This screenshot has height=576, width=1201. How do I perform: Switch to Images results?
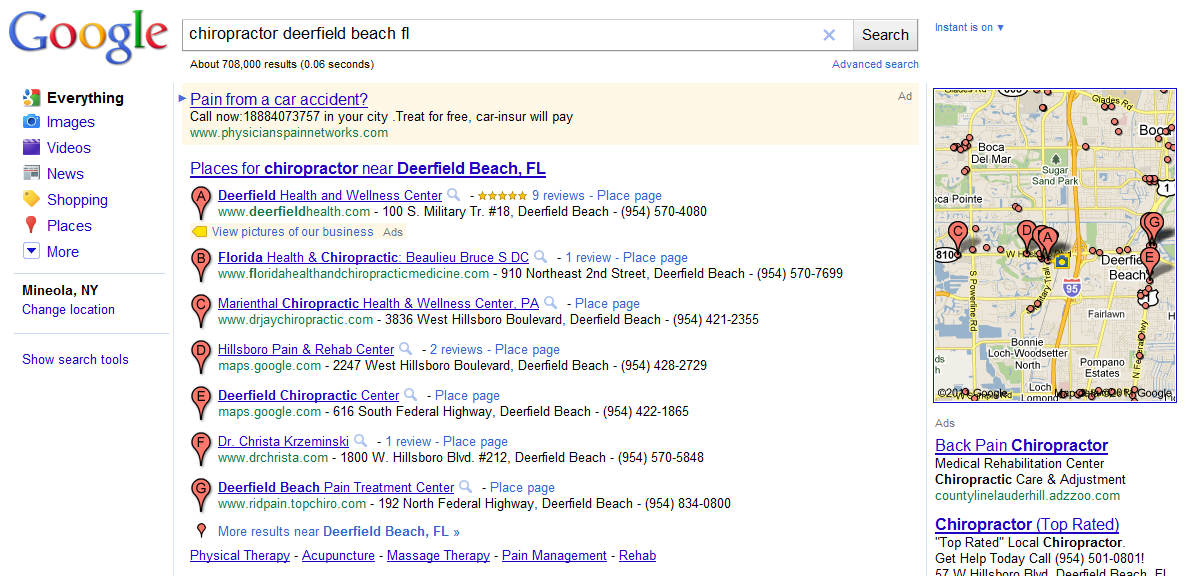[71, 122]
